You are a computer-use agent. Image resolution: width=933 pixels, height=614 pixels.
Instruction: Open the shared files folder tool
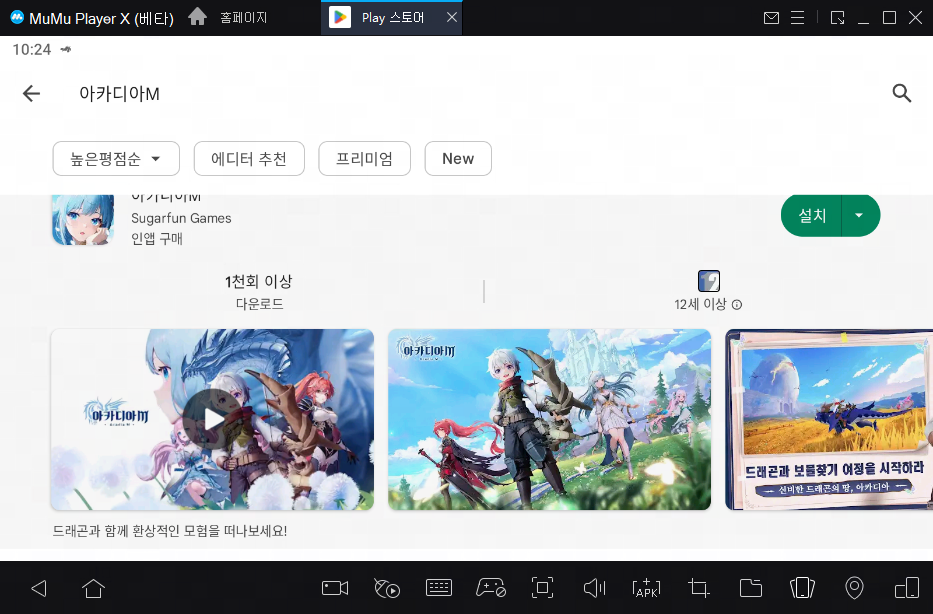[x=751, y=588]
